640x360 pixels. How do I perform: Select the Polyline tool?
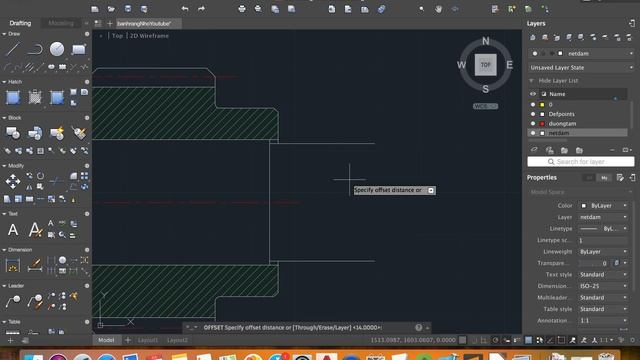pyautogui.click(x=35, y=49)
